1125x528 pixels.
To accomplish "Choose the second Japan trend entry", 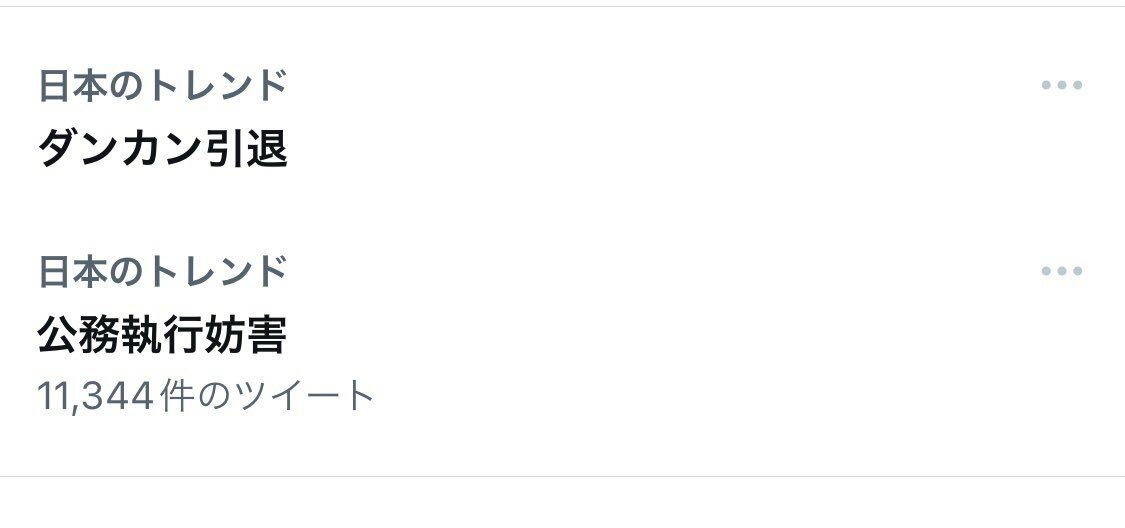I will tap(163, 336).
